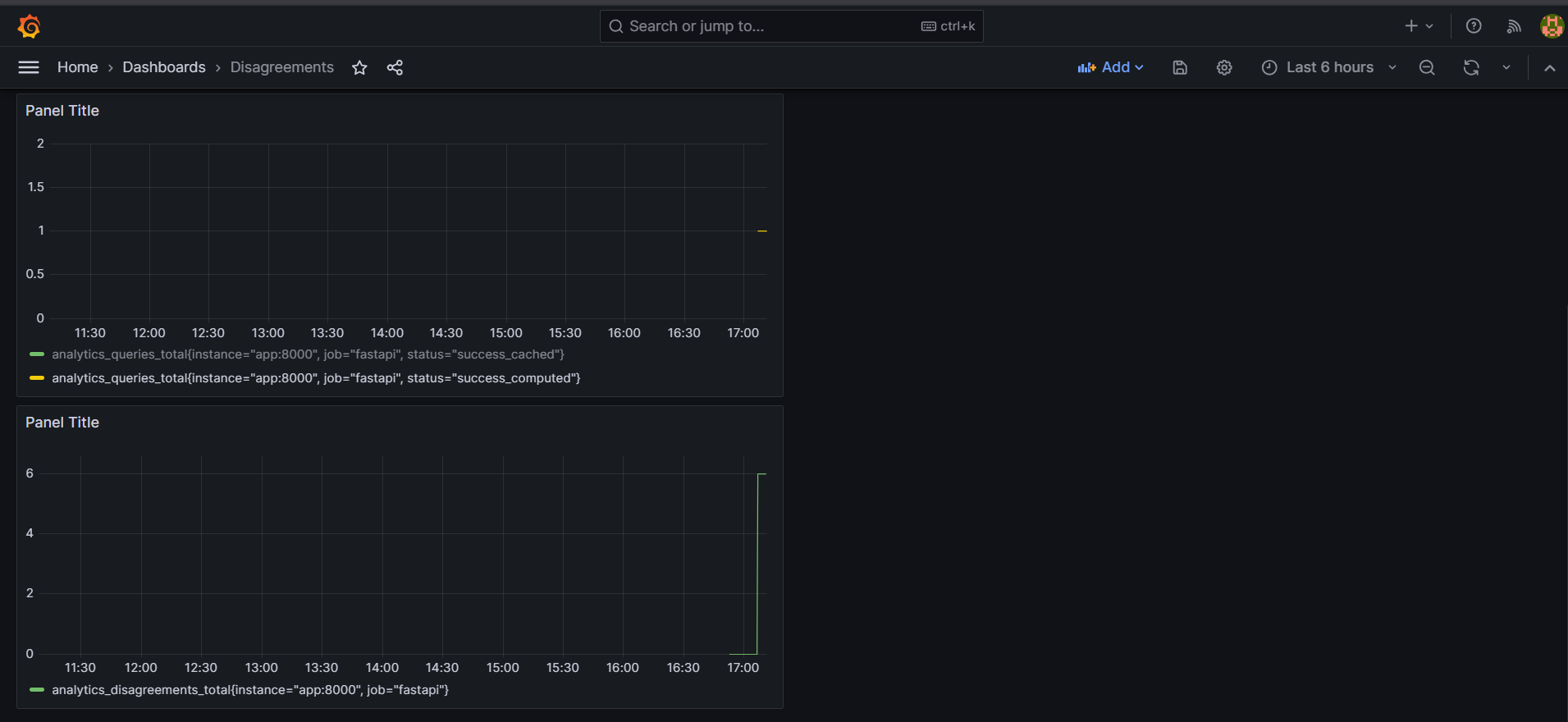Click the ctrl+k shortcut hint
The width and height of the screenshot is (1568, 722).
pos(948,26)
